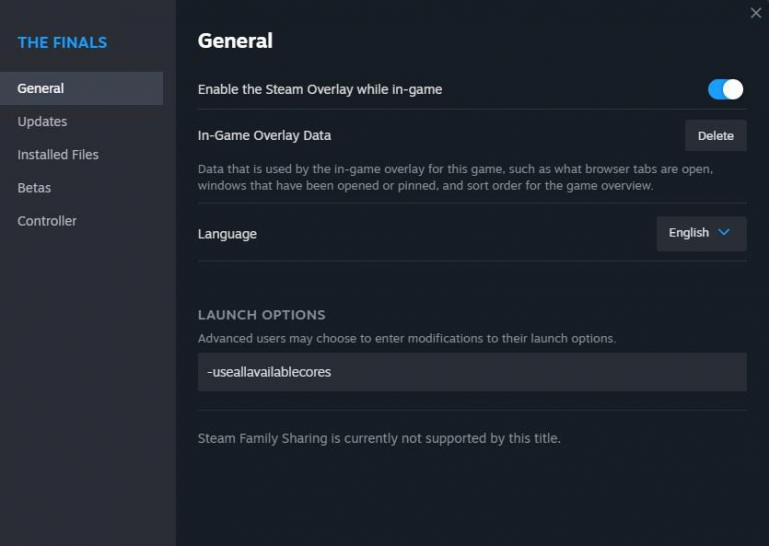Click THE FINALS game title
The width and height of the screenshot is (769, 546).
tap(62, 42)
